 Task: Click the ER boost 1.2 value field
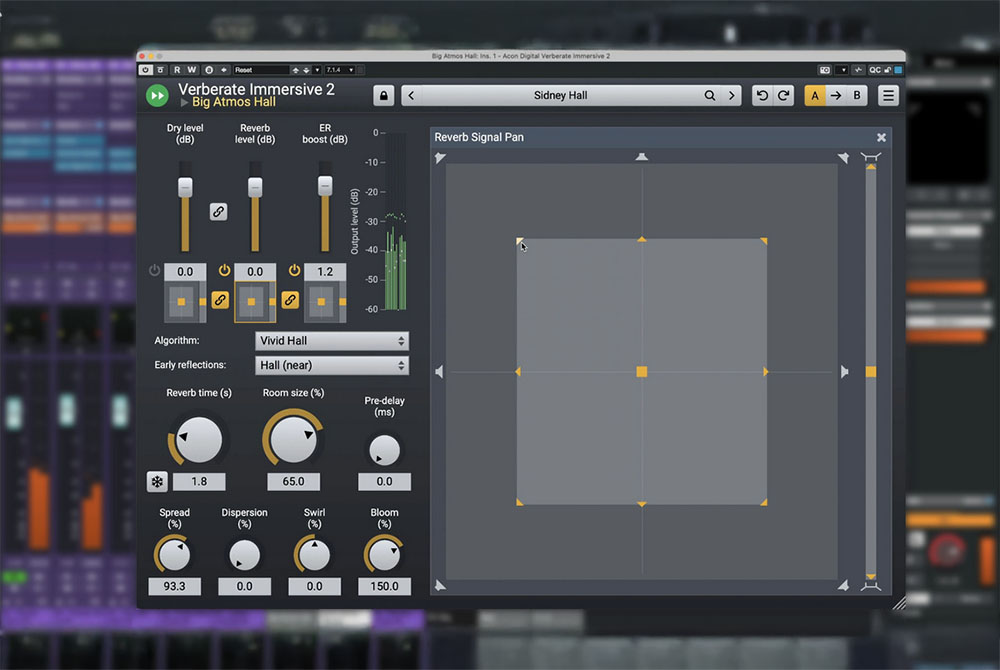325,272
